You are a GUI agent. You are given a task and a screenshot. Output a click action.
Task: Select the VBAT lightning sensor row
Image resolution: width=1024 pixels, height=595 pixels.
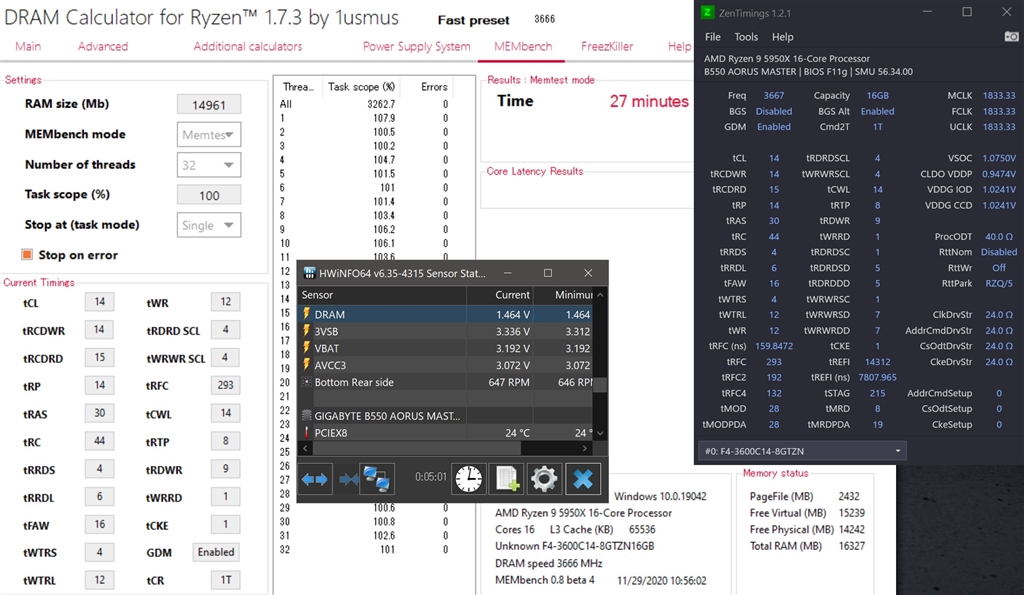point(447,348)
